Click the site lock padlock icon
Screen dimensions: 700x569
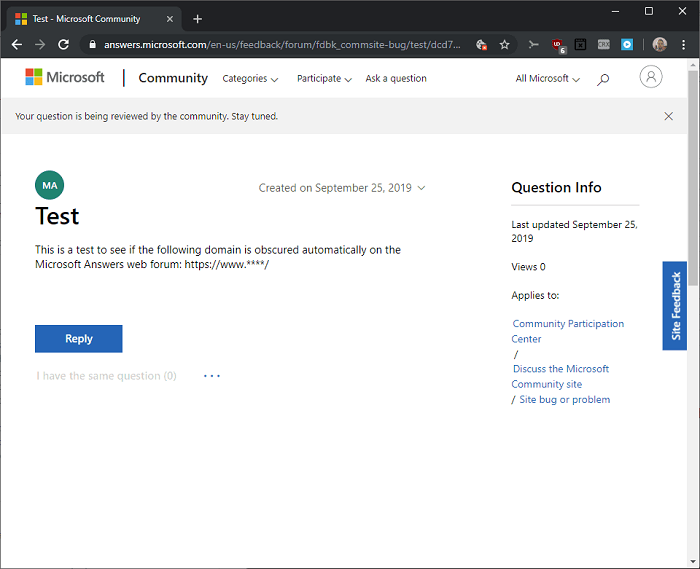(92, 45)
